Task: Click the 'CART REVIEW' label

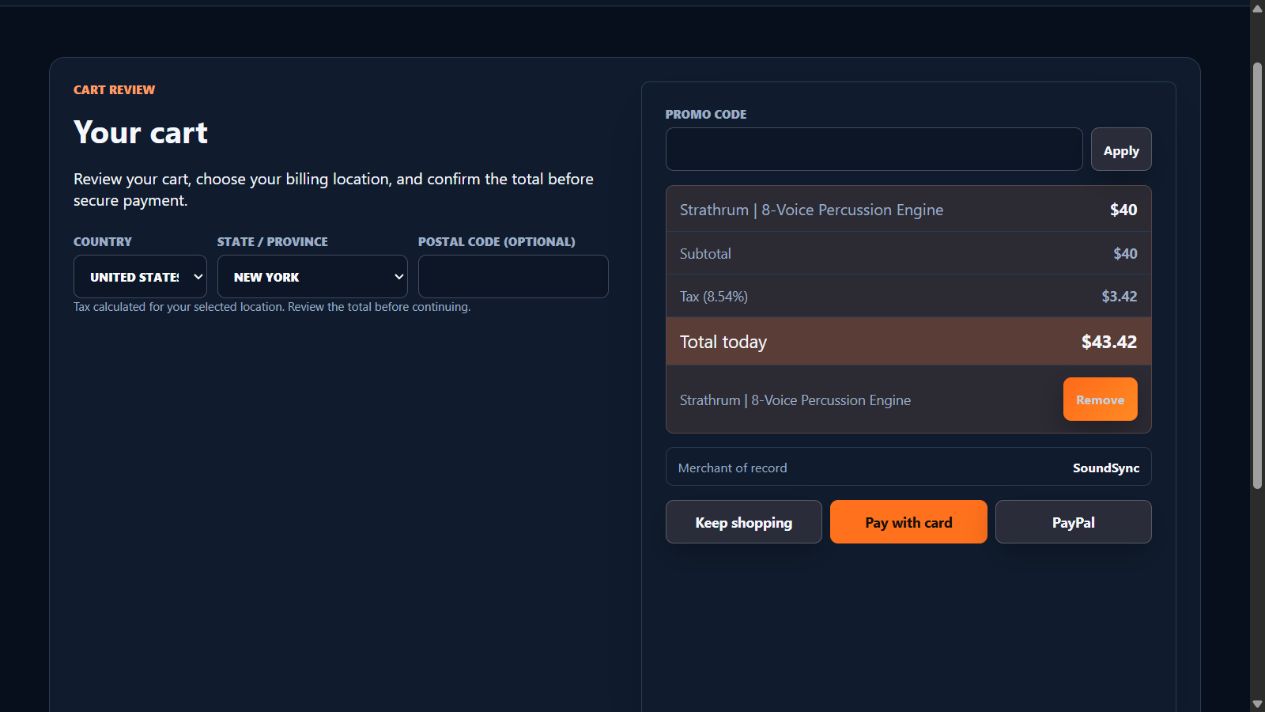Action: pos(114,90)
